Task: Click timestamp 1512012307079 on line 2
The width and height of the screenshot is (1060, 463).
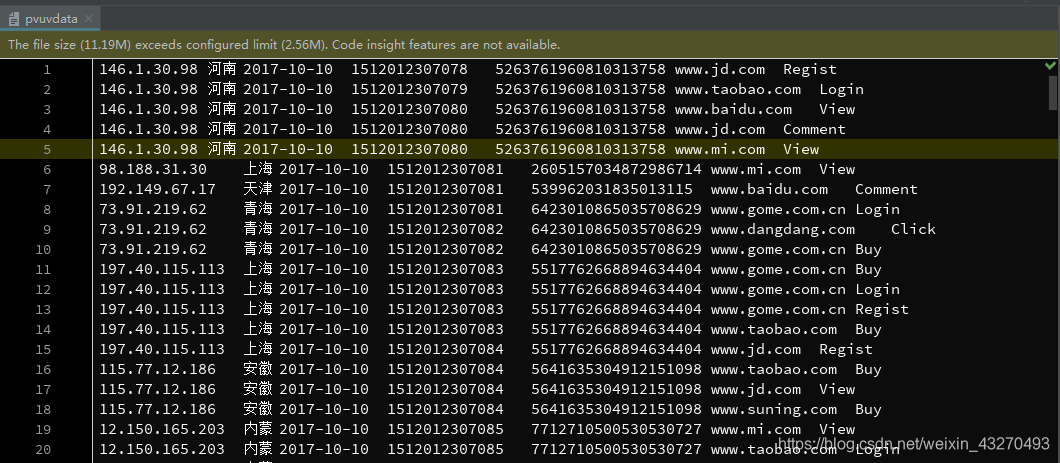Action: 409,89
